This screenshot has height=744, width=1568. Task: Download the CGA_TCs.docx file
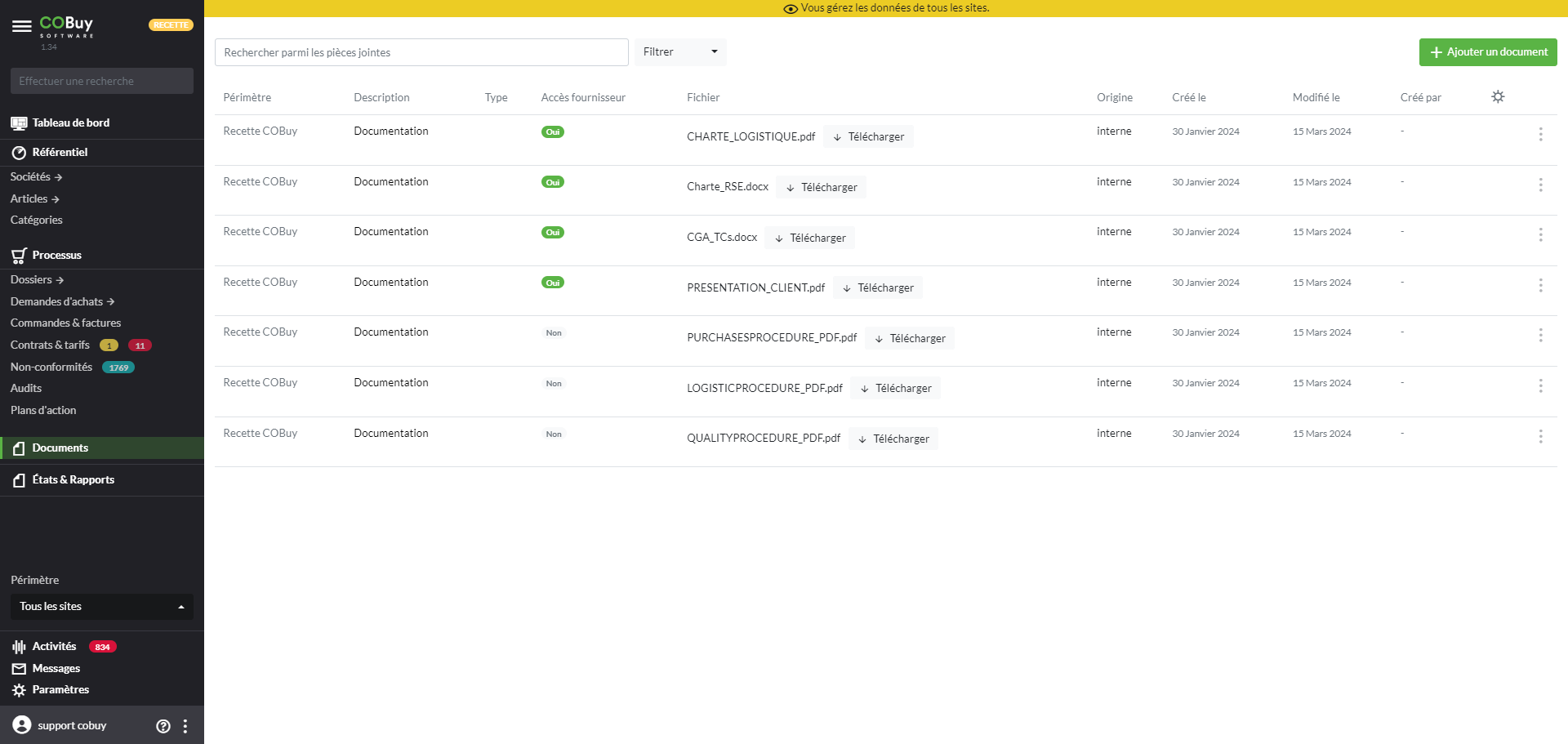[x=810, y=238]
